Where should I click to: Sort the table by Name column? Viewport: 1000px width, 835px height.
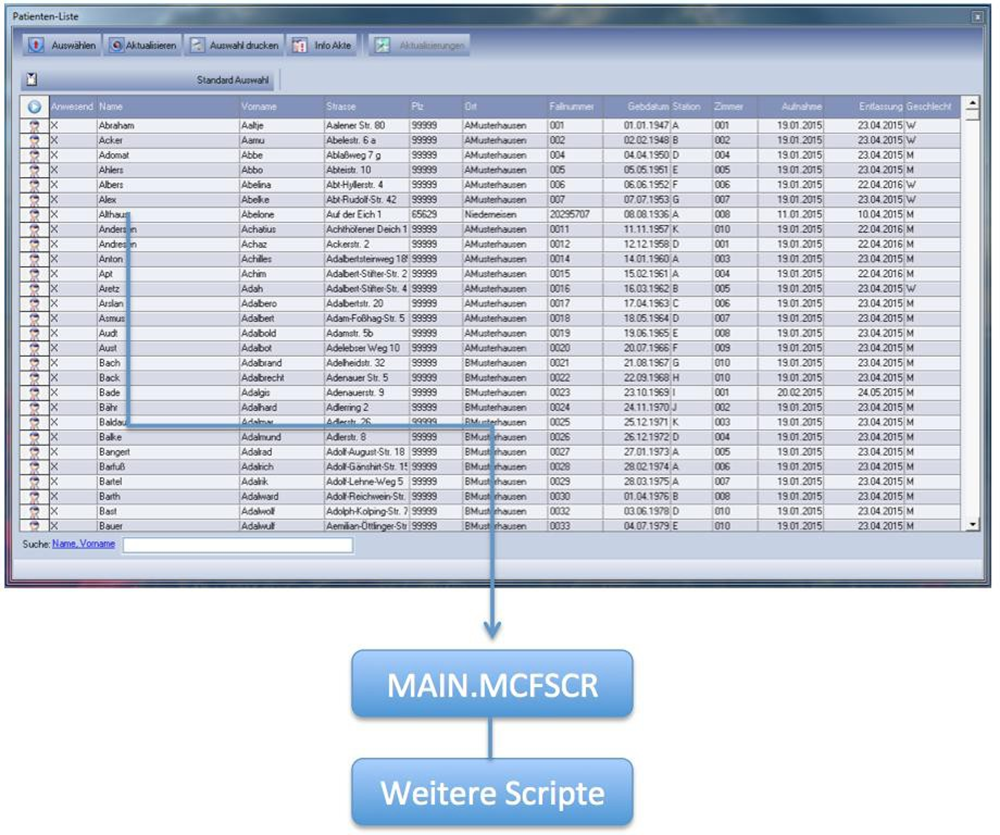(111, 106)
